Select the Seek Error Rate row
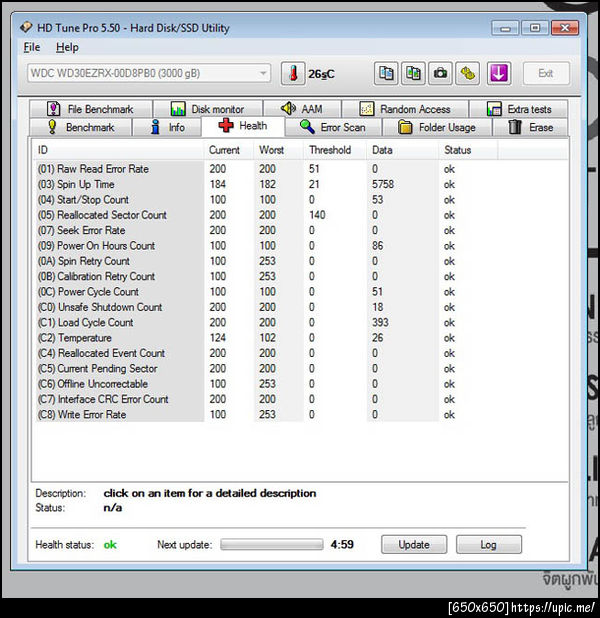The image size is (600, 618). (x=266, y=230)
